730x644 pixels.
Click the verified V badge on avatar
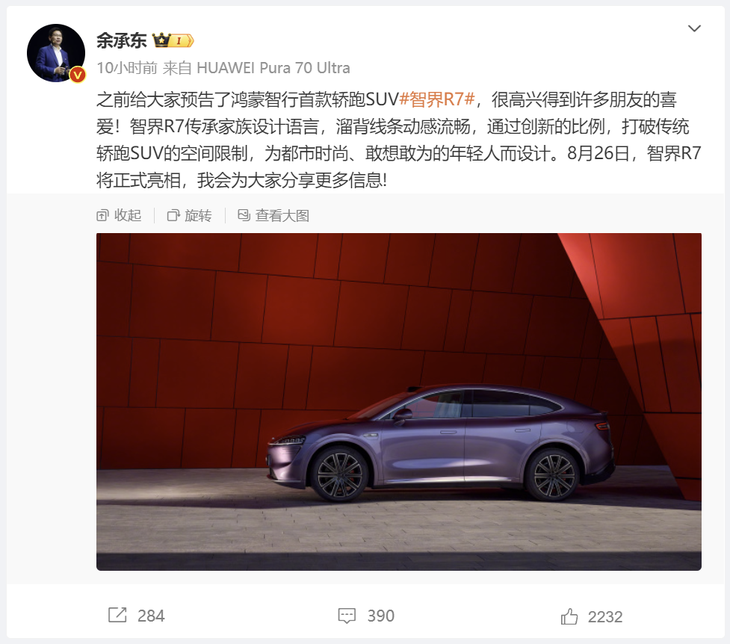77,75
